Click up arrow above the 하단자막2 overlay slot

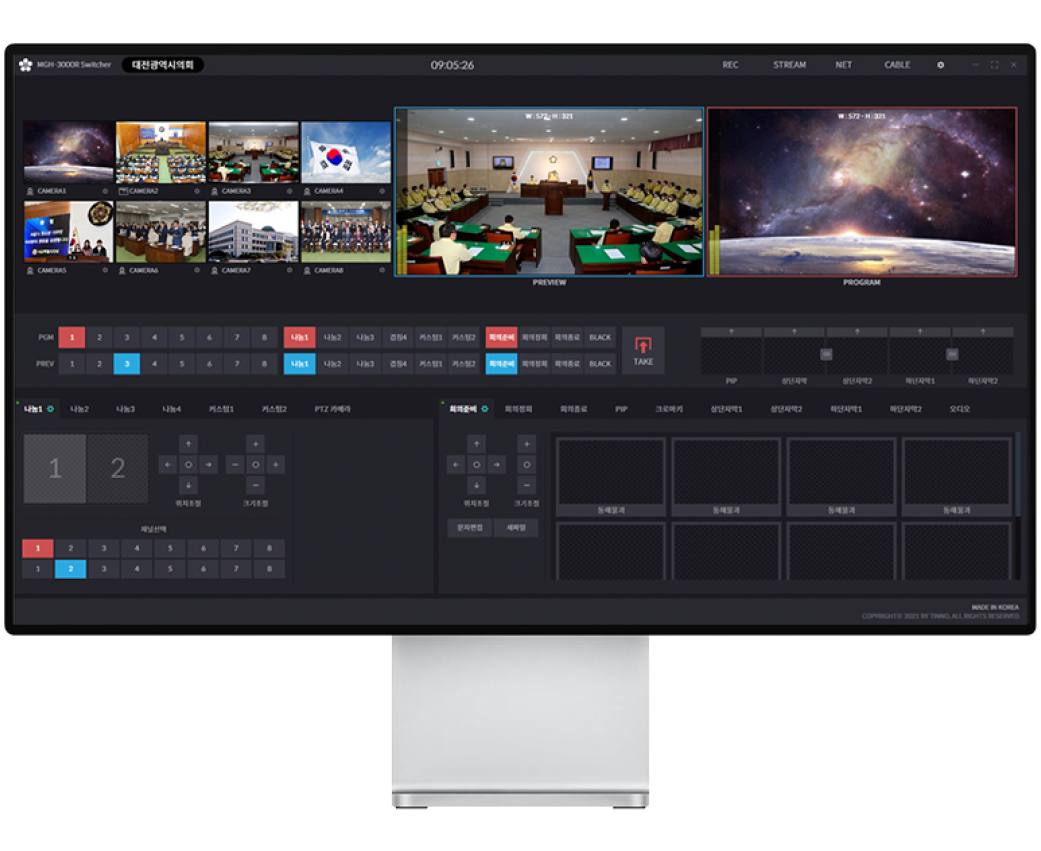pyautogui.click(x=983, y=331)
